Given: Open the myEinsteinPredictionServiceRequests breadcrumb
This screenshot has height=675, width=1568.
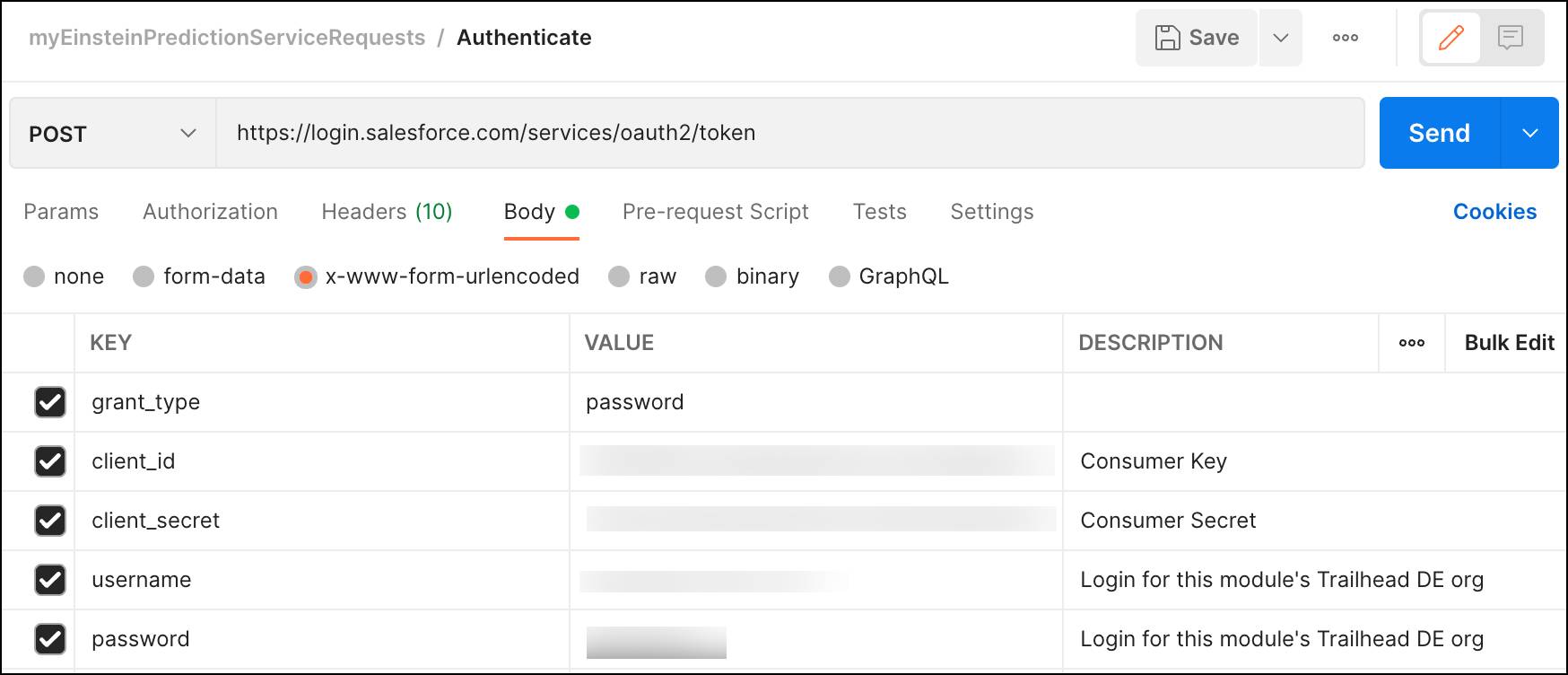Looking at the screenshot, I should click(227, 38).
